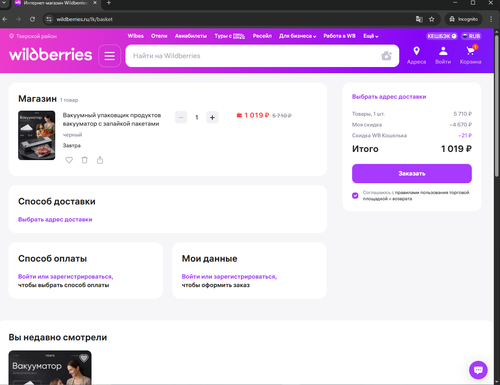Click the camera photo search icon

point(386,56)
